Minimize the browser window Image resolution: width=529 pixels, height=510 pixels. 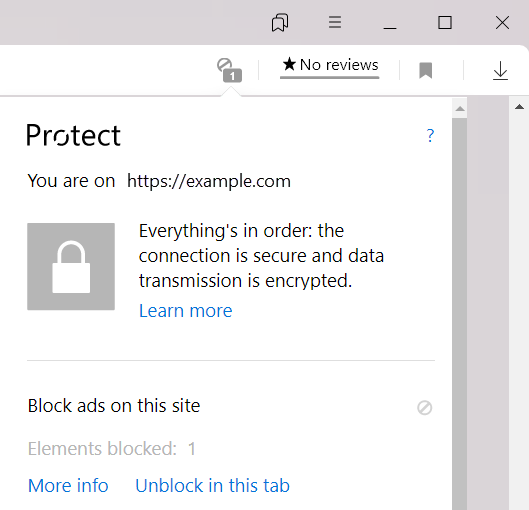point(390,23)
